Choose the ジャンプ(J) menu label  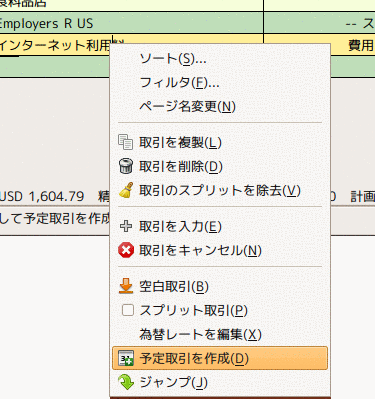pos(173,382)
